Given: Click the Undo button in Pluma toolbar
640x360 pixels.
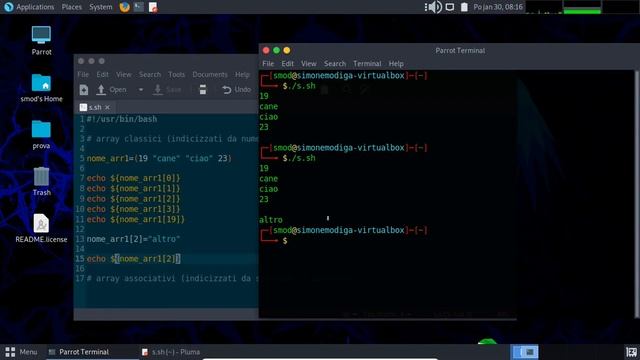Looking at the screenshot, I should click(x=237, y=90).
